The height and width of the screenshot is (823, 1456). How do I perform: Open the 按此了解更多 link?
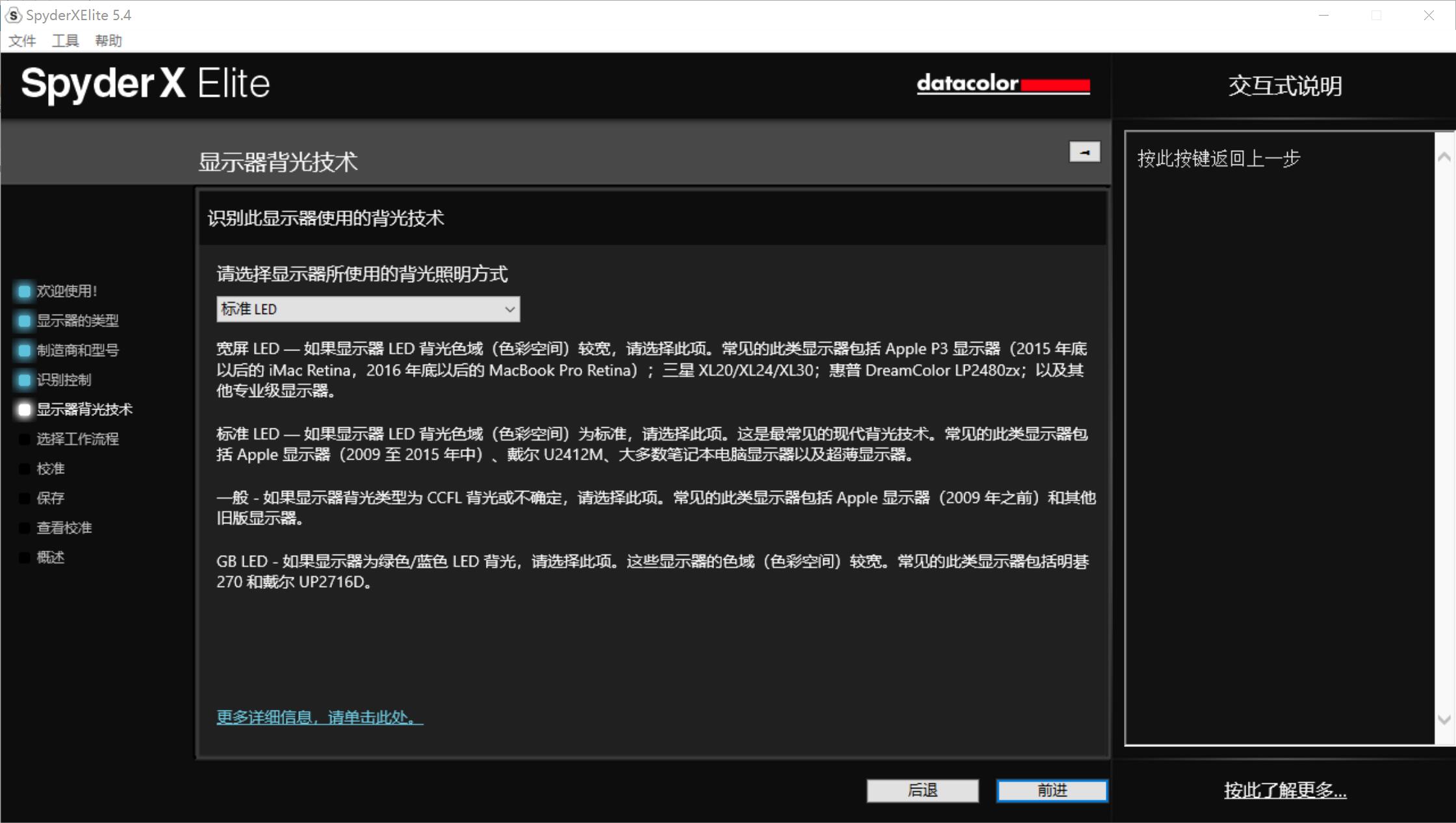(1285, 790)
